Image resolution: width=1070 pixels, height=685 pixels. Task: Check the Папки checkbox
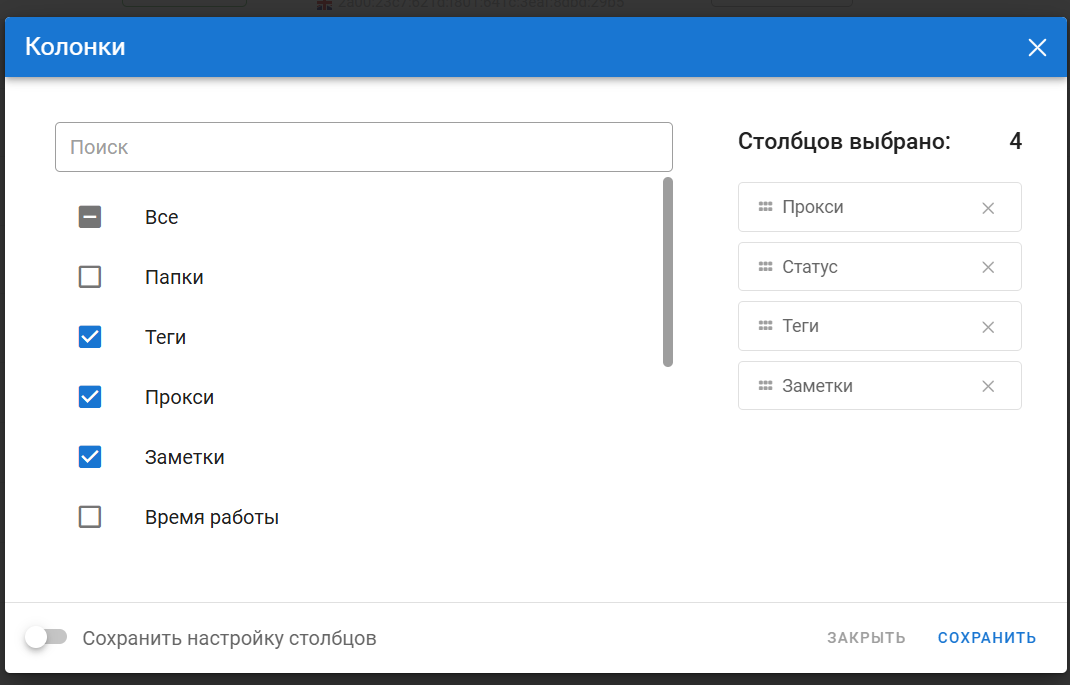[90, 277]
